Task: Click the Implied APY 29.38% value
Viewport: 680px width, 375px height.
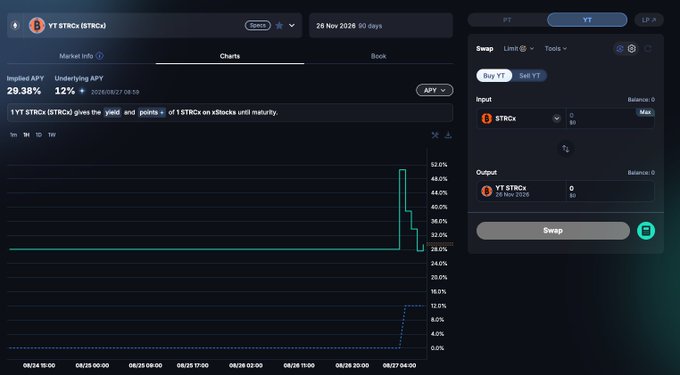Action: coord(24,91)
